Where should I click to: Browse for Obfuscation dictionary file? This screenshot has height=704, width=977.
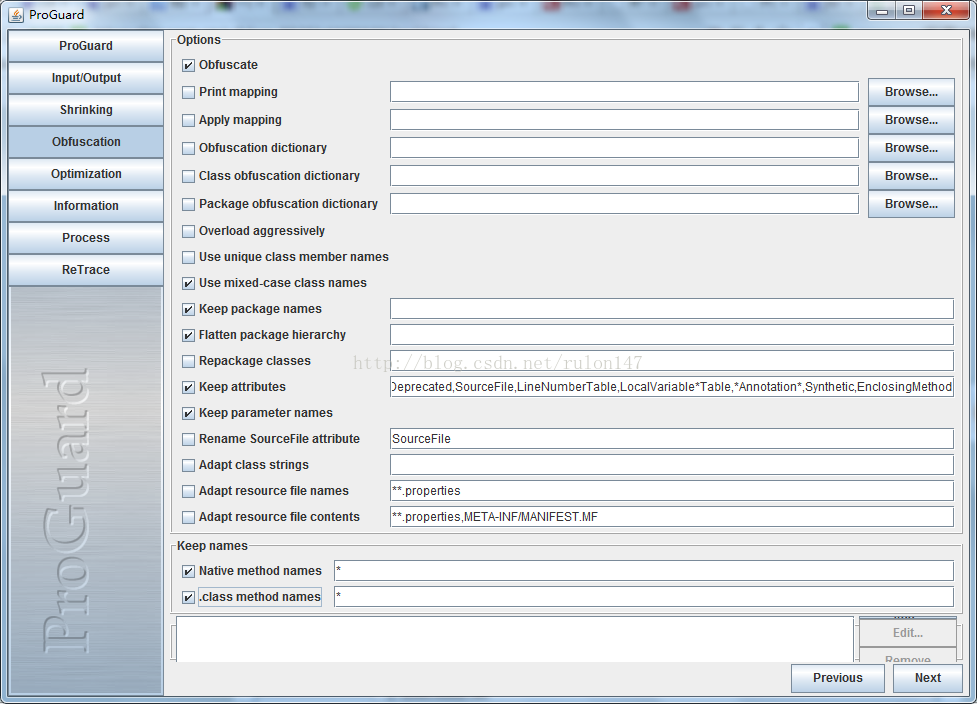coord(911,148)
